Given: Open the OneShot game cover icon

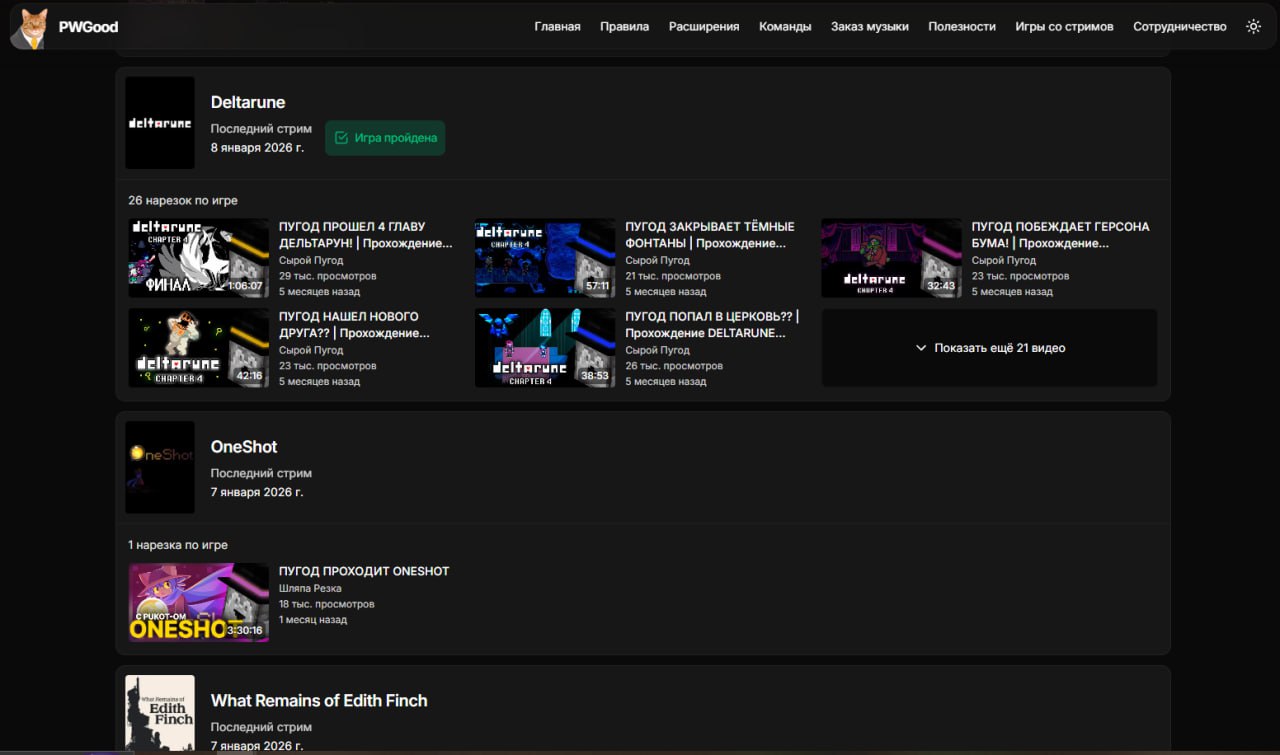Looking at the screenshot, I should click(160, 467).
